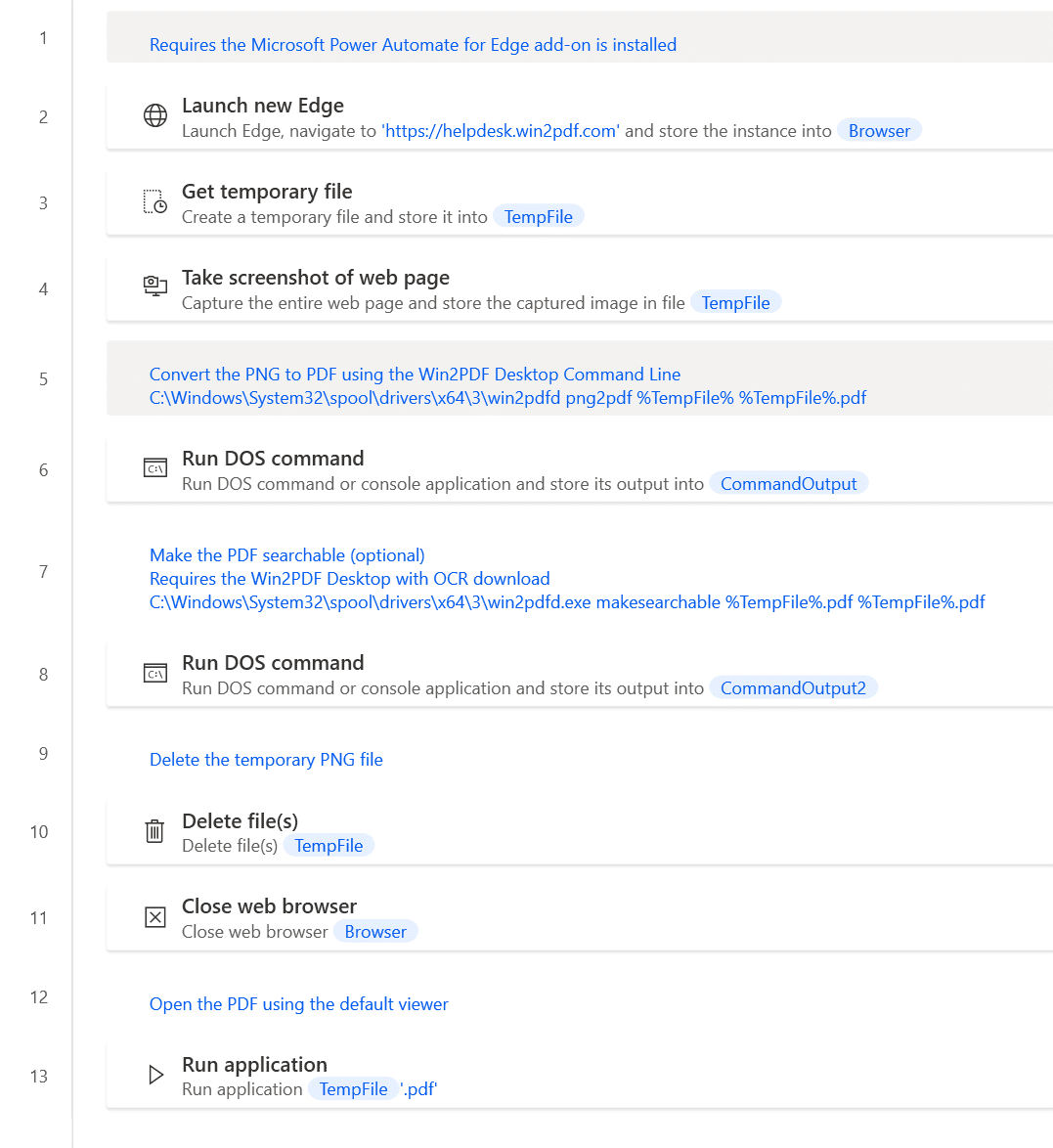Select the second Run DOS command console icon
Screen dimensions: 1053x1148
(155, 672)
